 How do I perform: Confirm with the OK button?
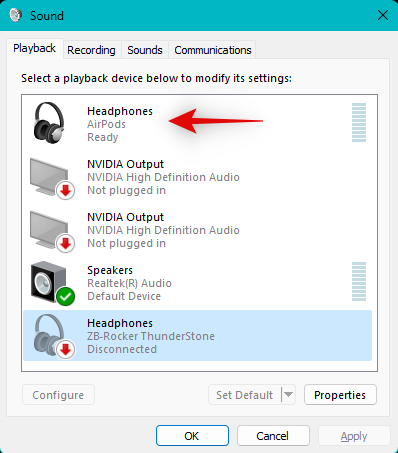tap(192, 436)
